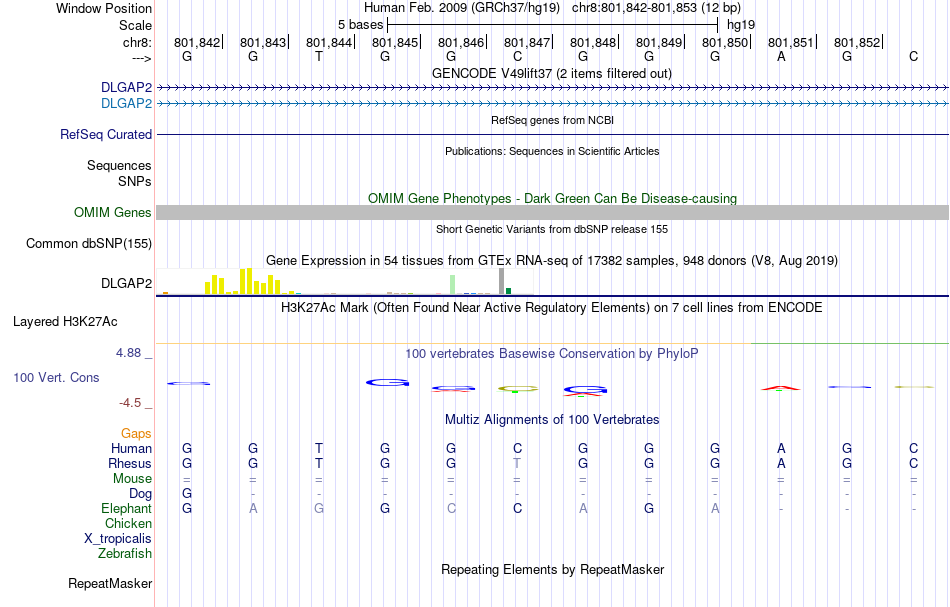950x607 pixels.
Task: Click the 5 bases scale bar
Action: (x=553, y=25)
